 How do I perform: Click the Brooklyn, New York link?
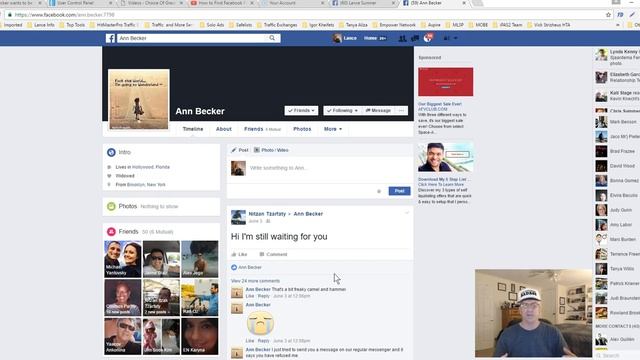tap(146, 185)
